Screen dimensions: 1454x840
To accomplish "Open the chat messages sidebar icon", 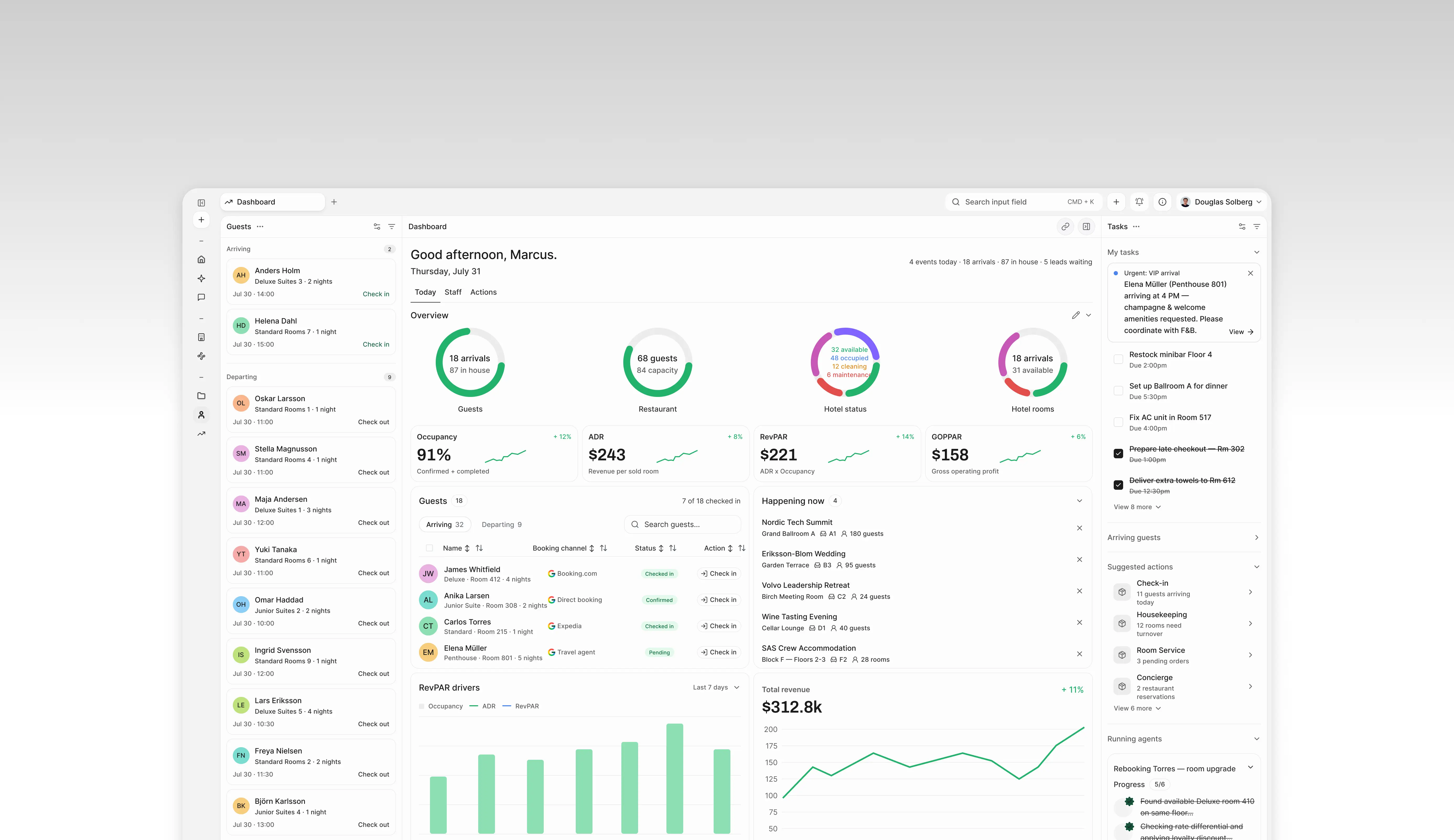I will click(201, 298).
